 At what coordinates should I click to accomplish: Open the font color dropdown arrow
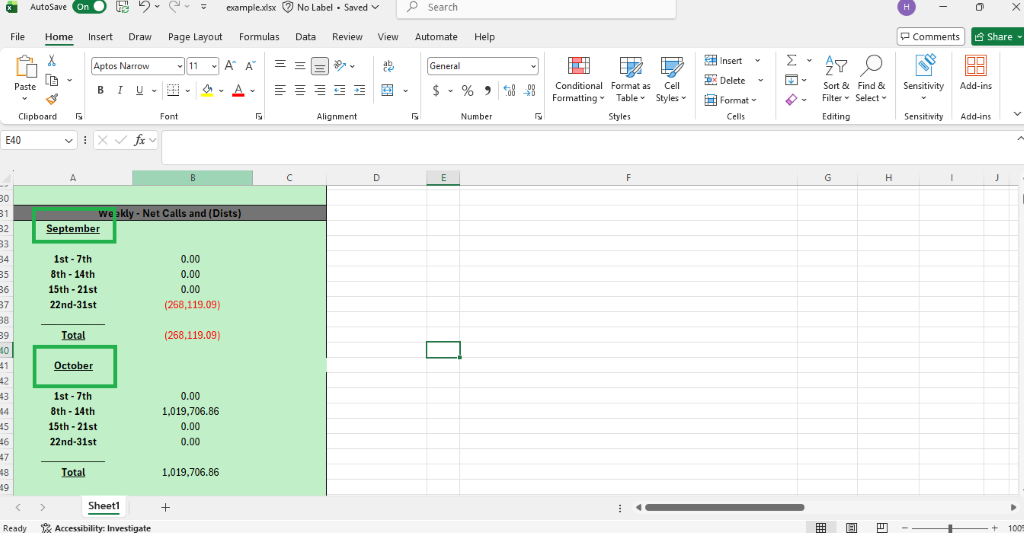(x=253, y=91)
